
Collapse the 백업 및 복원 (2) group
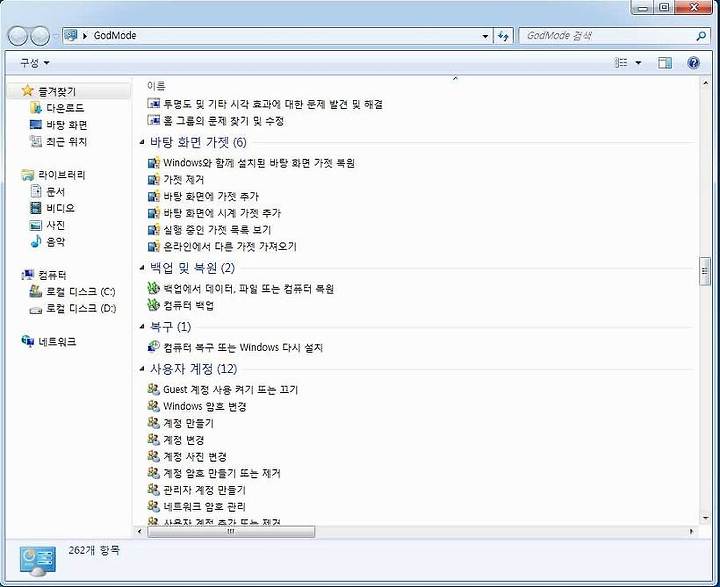coord(142,268)
